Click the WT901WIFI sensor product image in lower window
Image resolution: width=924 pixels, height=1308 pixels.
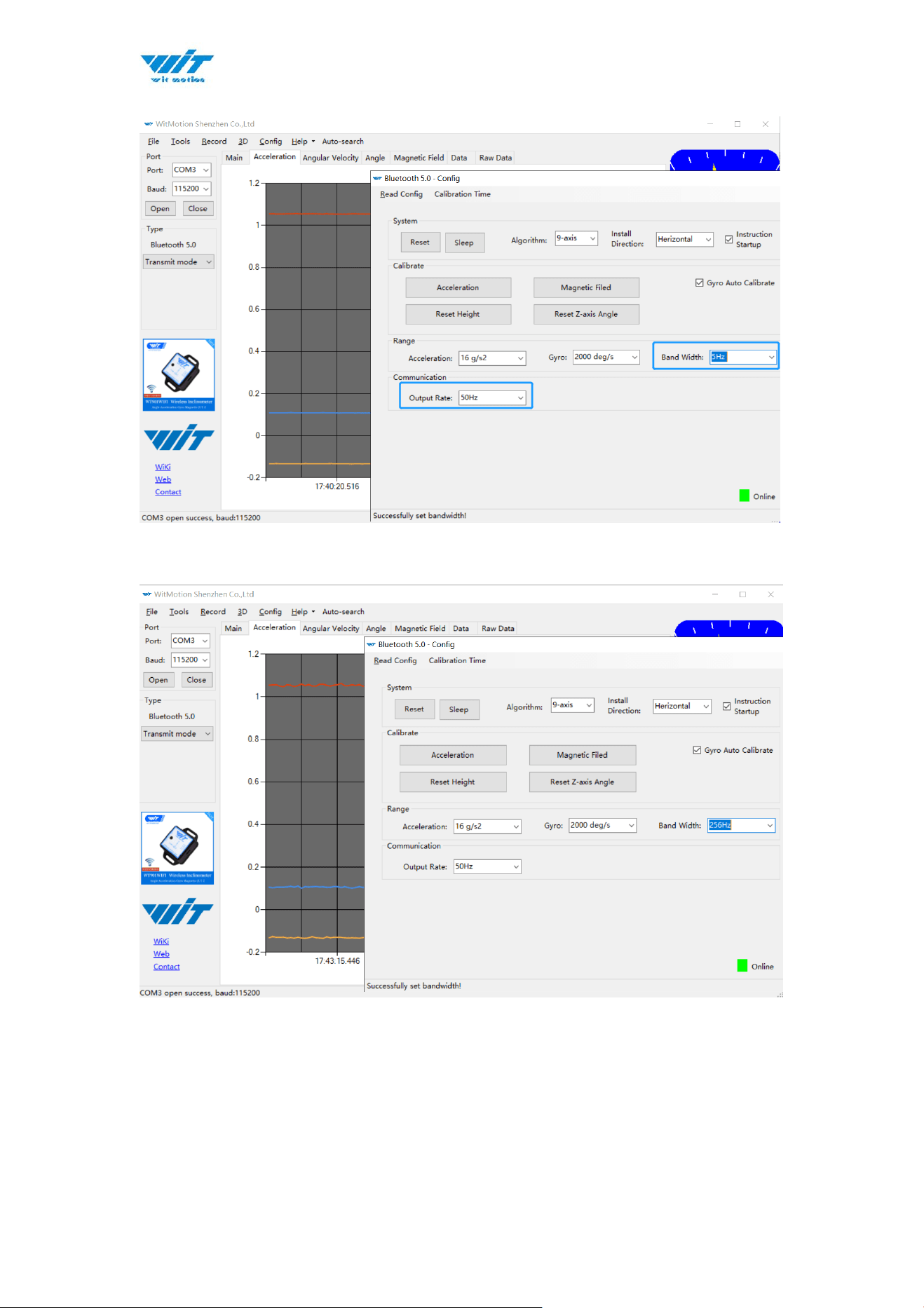click(177, 847)
